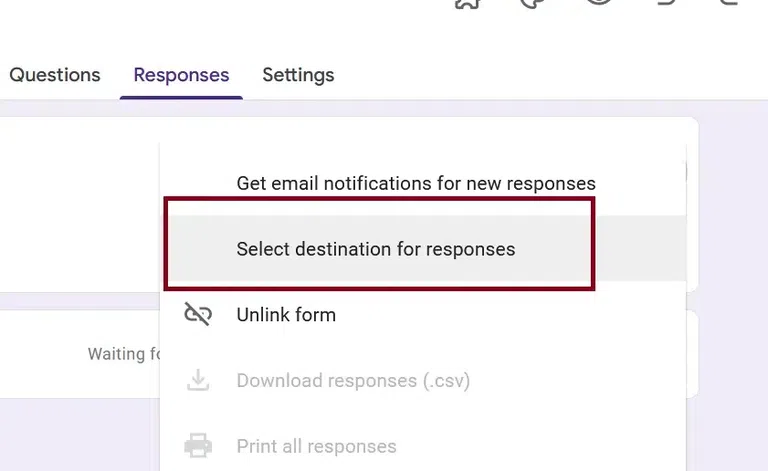This screenshot has width=768, height=471.
Task: Click the broken-link icon beside Unlink form
Action: tap(198, 315)
